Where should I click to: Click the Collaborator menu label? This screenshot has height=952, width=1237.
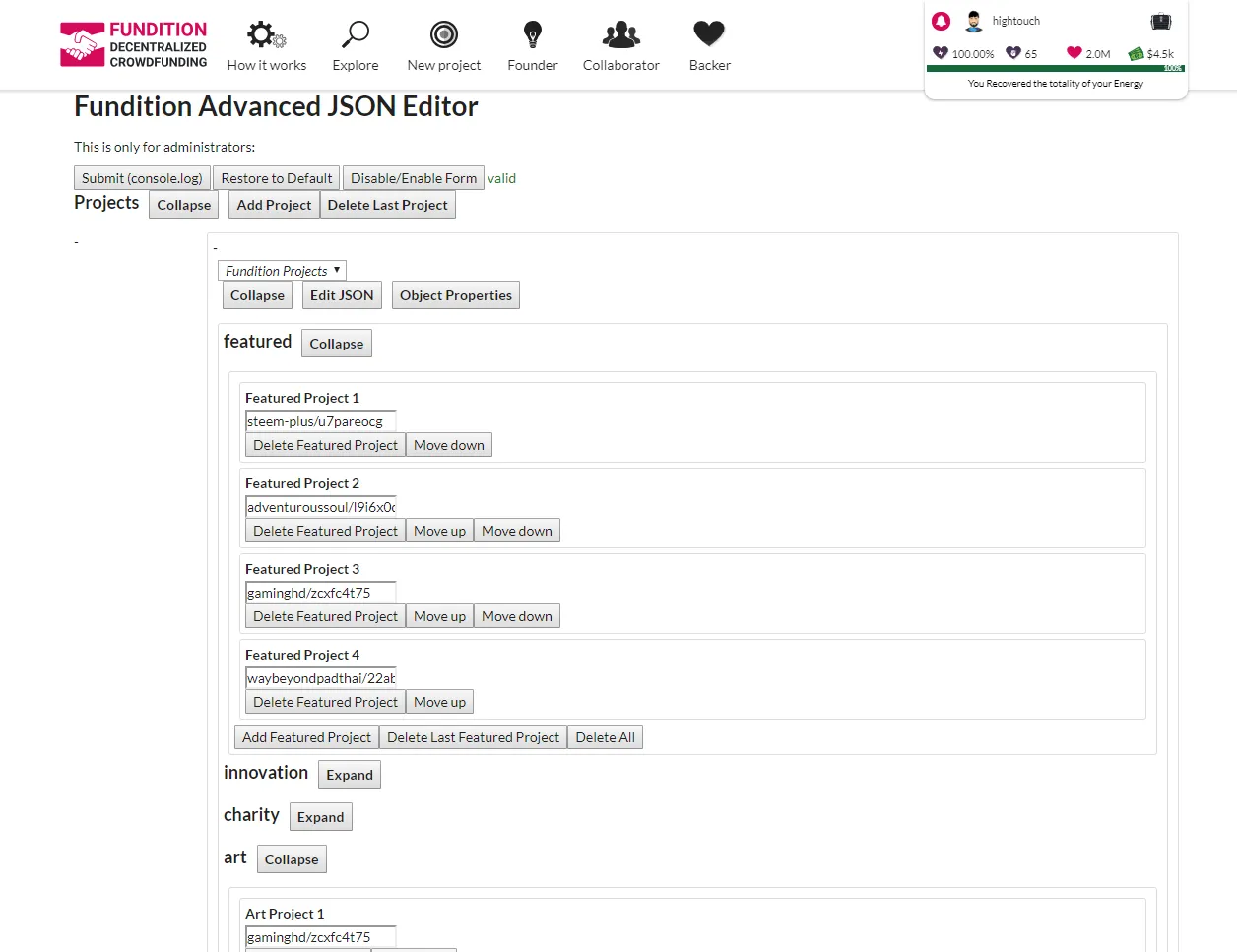point(621,65)
